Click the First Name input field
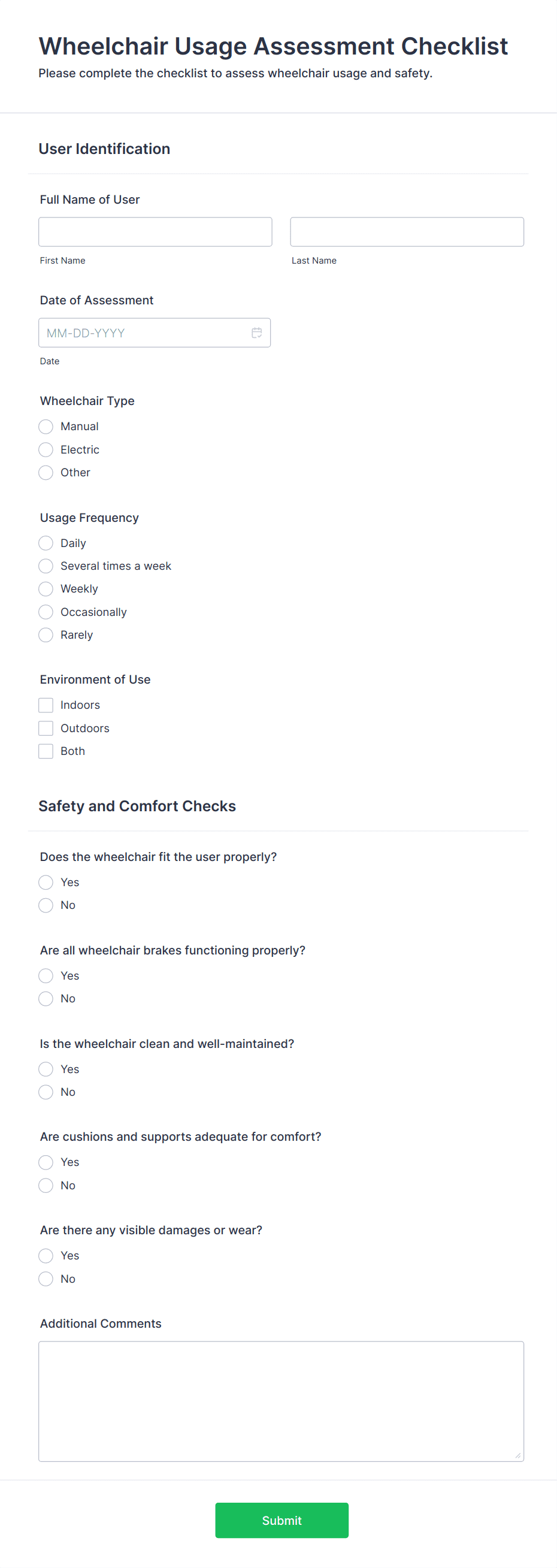The height and width of the screenshot is (1568, 557). point(155,231)
